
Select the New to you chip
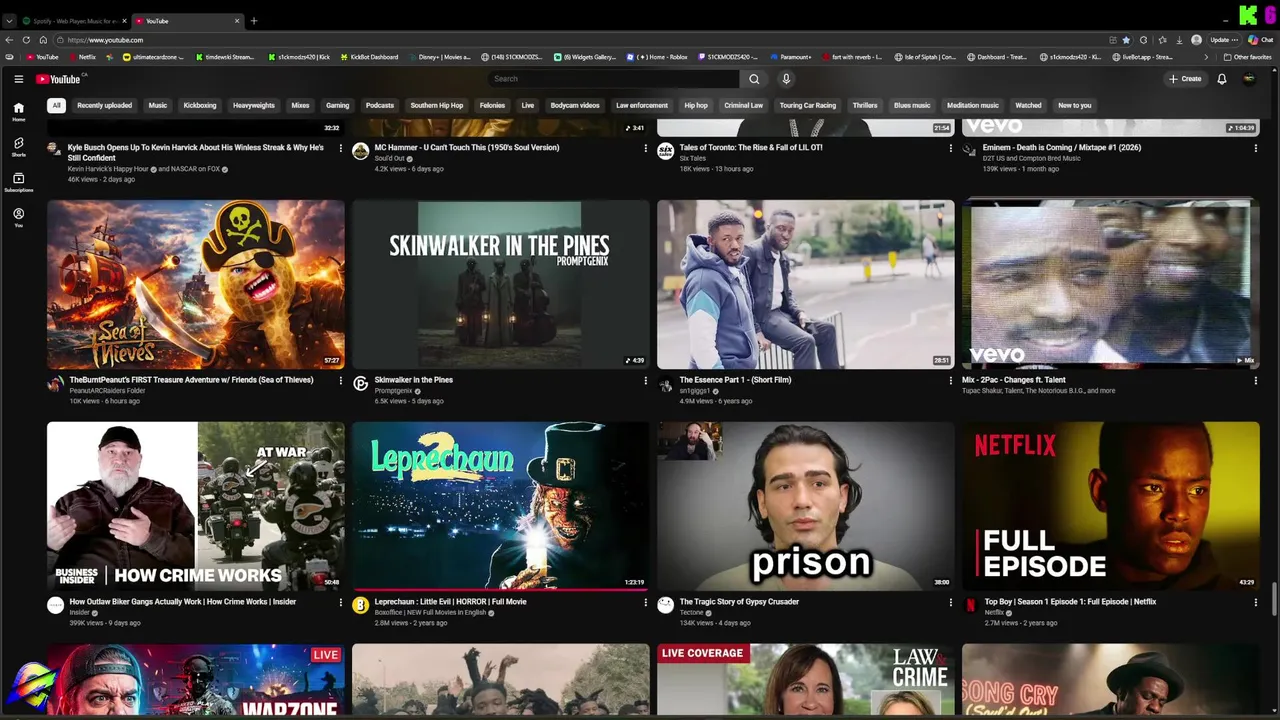tap(1075, 105)
